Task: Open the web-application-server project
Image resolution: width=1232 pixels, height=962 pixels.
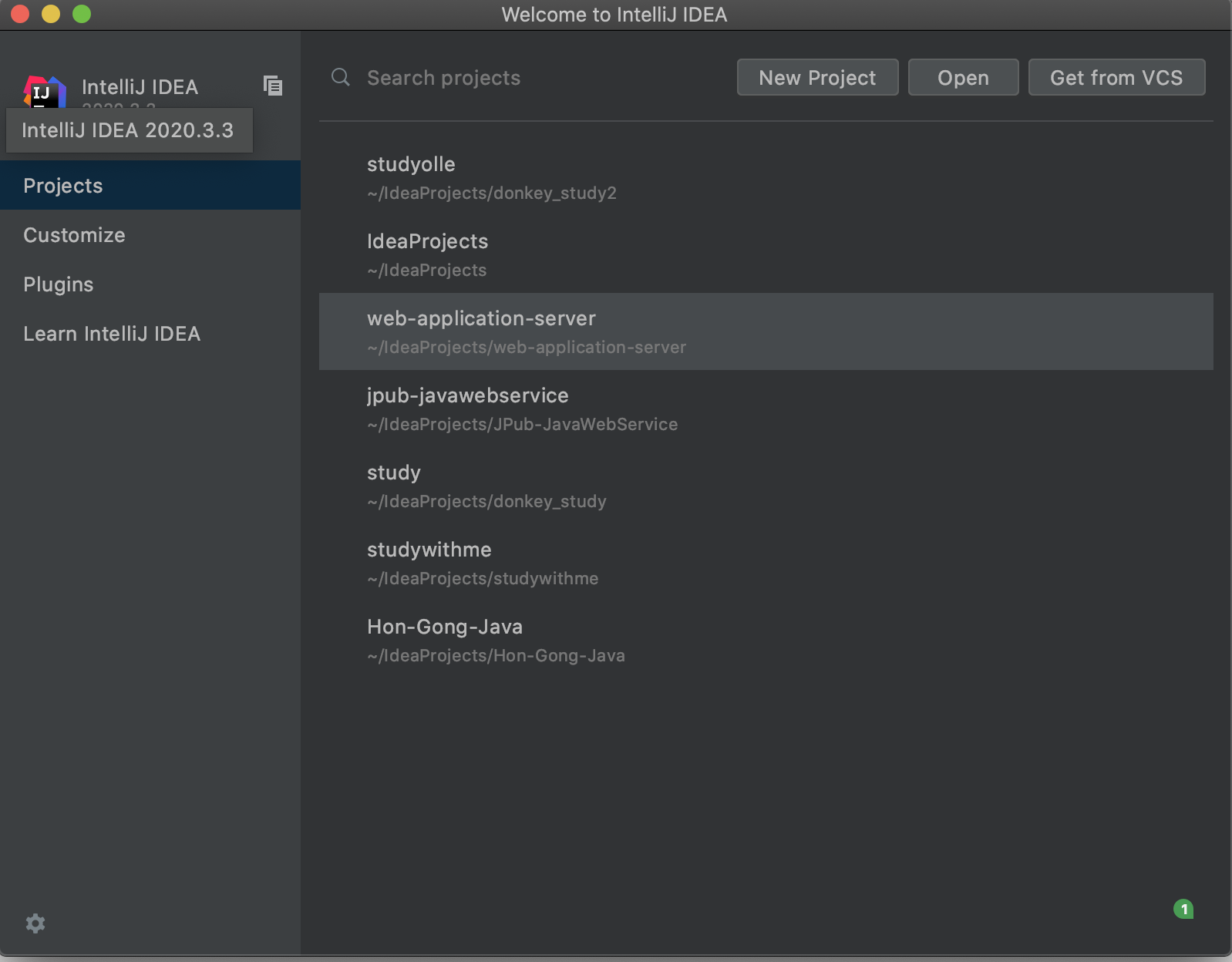Action: [766, 331]
